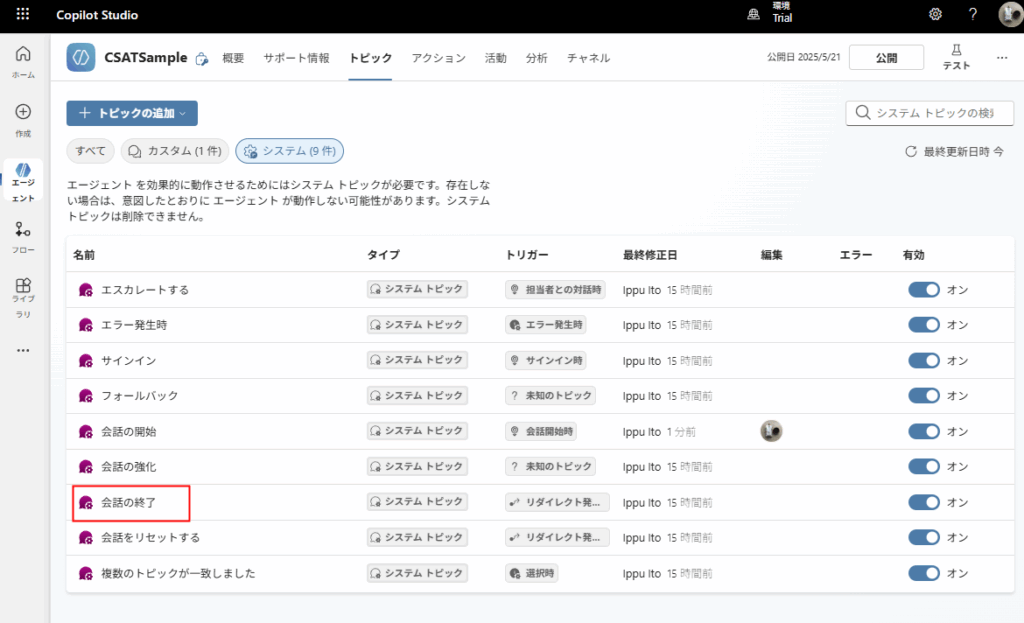This screenshot has width=1024, height=623.
Task: Open the Test flask panel
Action: point(956,57)
